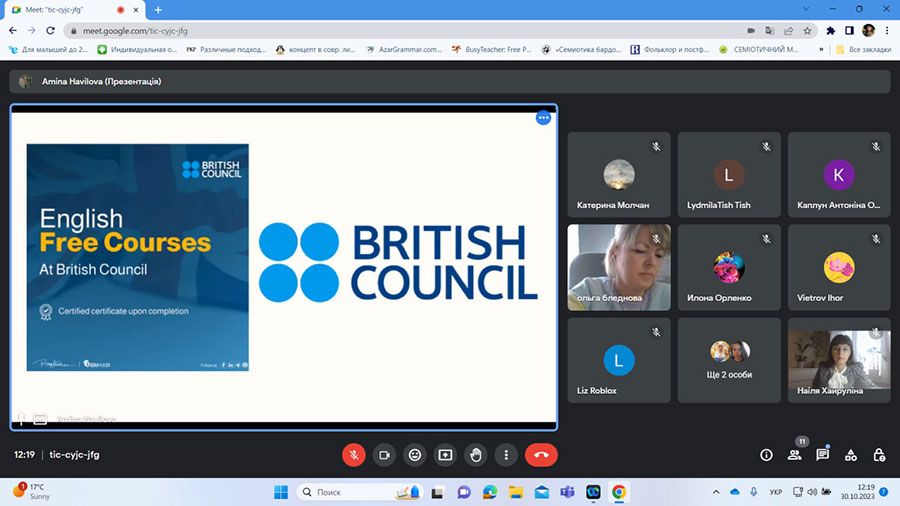Screen dimensions: 900x506
Task: End the call with red hang-up button
Action: (x=541, y=455)
